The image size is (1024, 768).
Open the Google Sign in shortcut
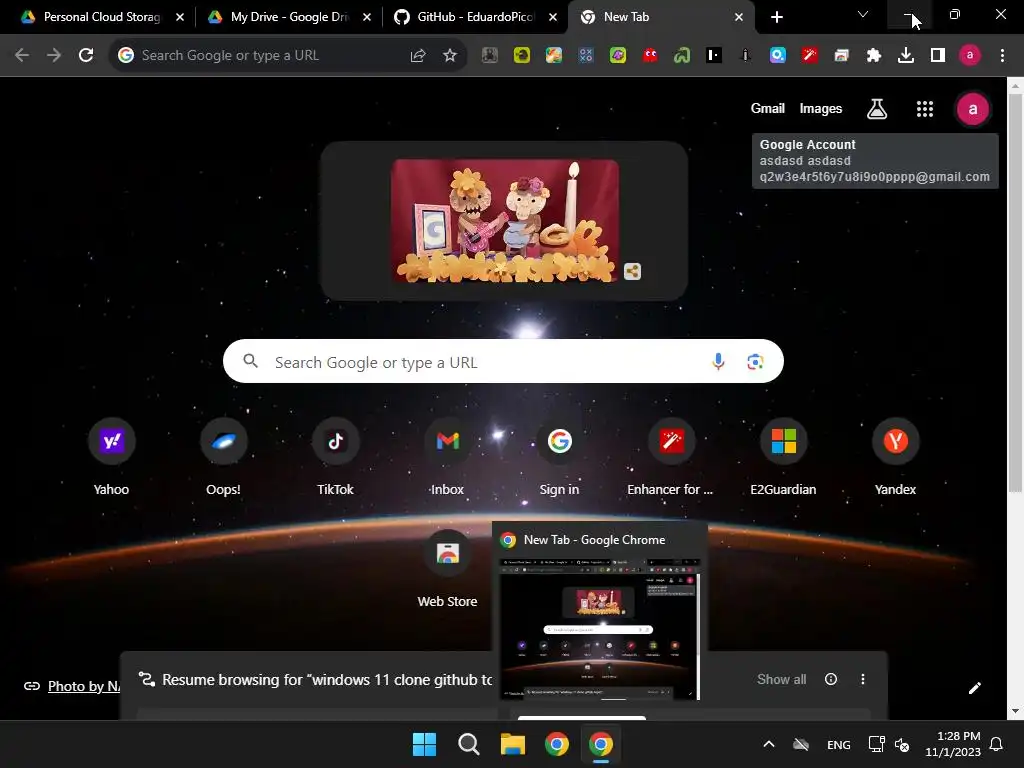click(x=560, y=458)
